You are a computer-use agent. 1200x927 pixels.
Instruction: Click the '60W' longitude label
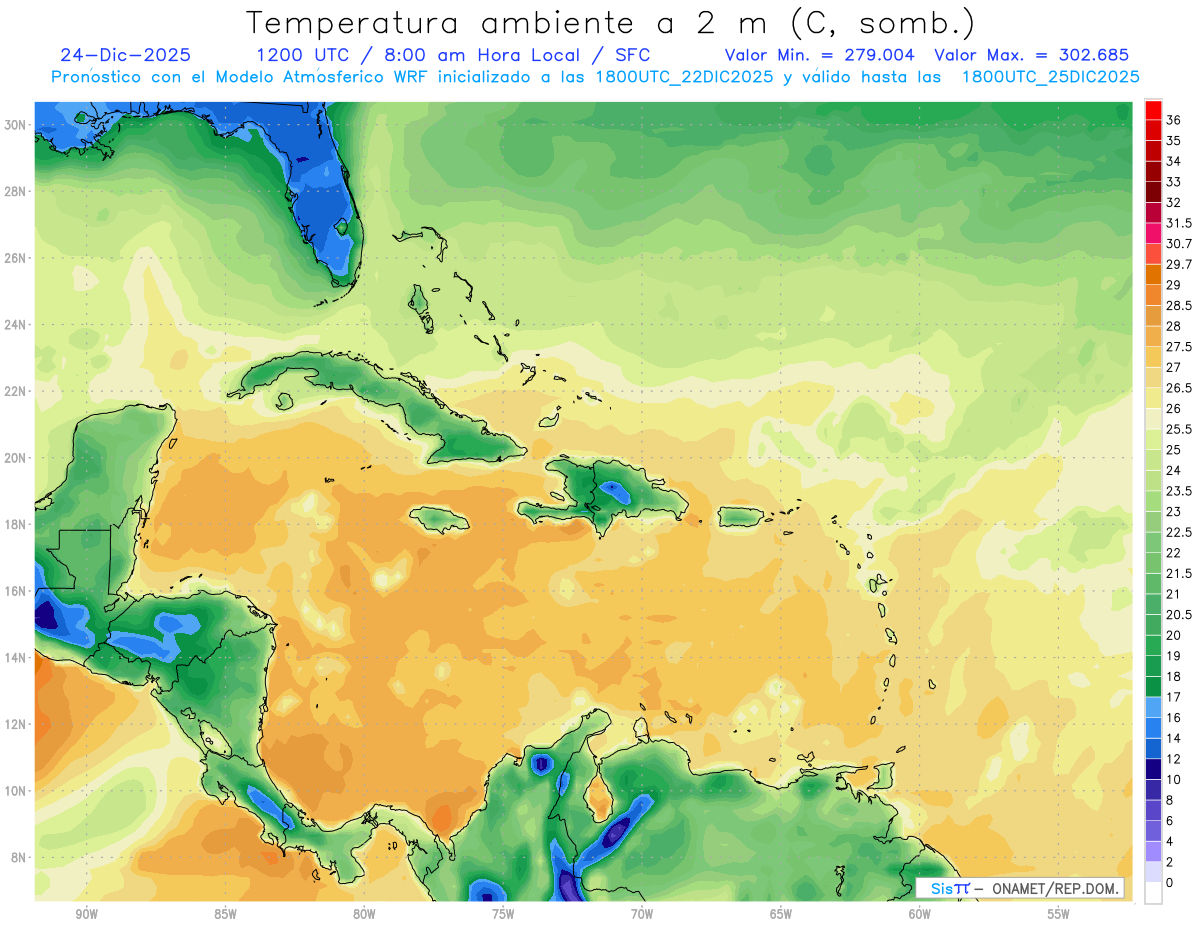[x=920, y=914]
